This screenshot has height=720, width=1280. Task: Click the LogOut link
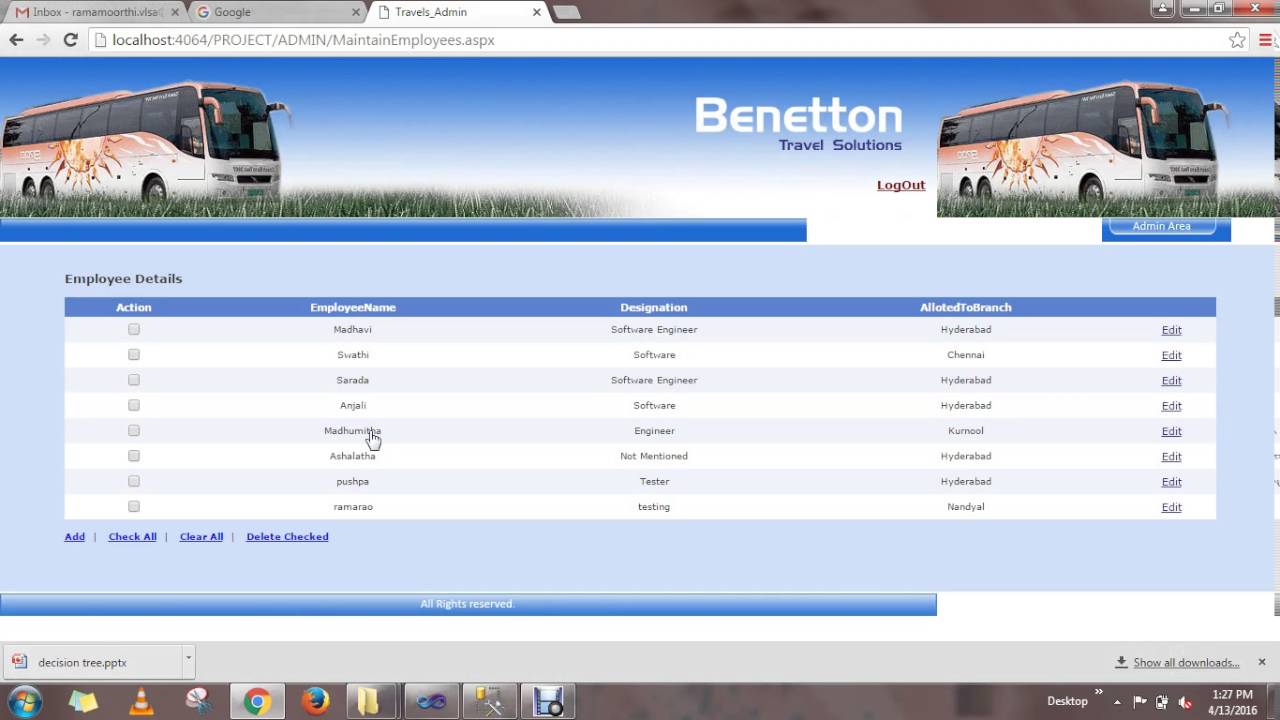pos(901,185)
